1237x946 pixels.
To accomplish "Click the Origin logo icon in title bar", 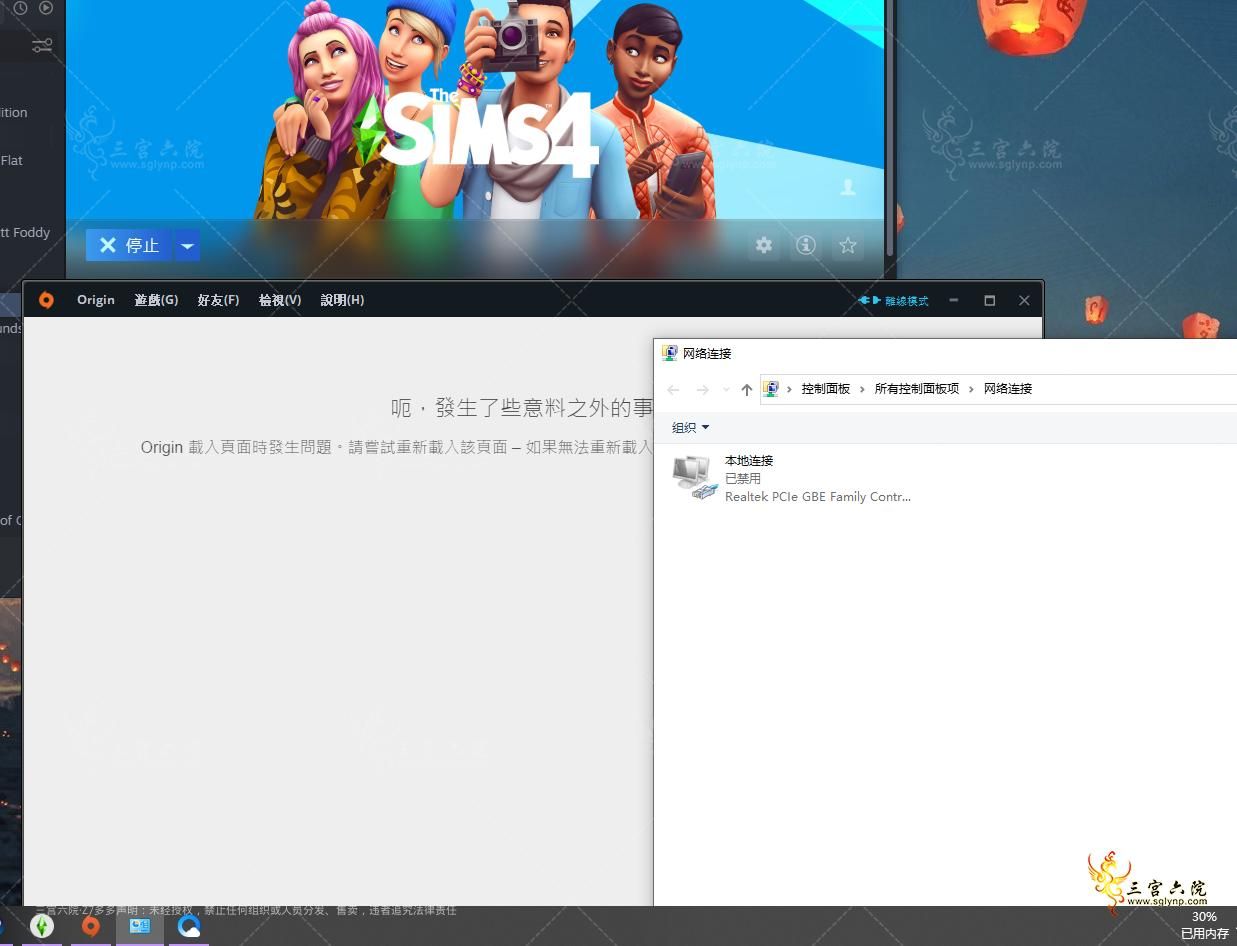I will (46, 300).
